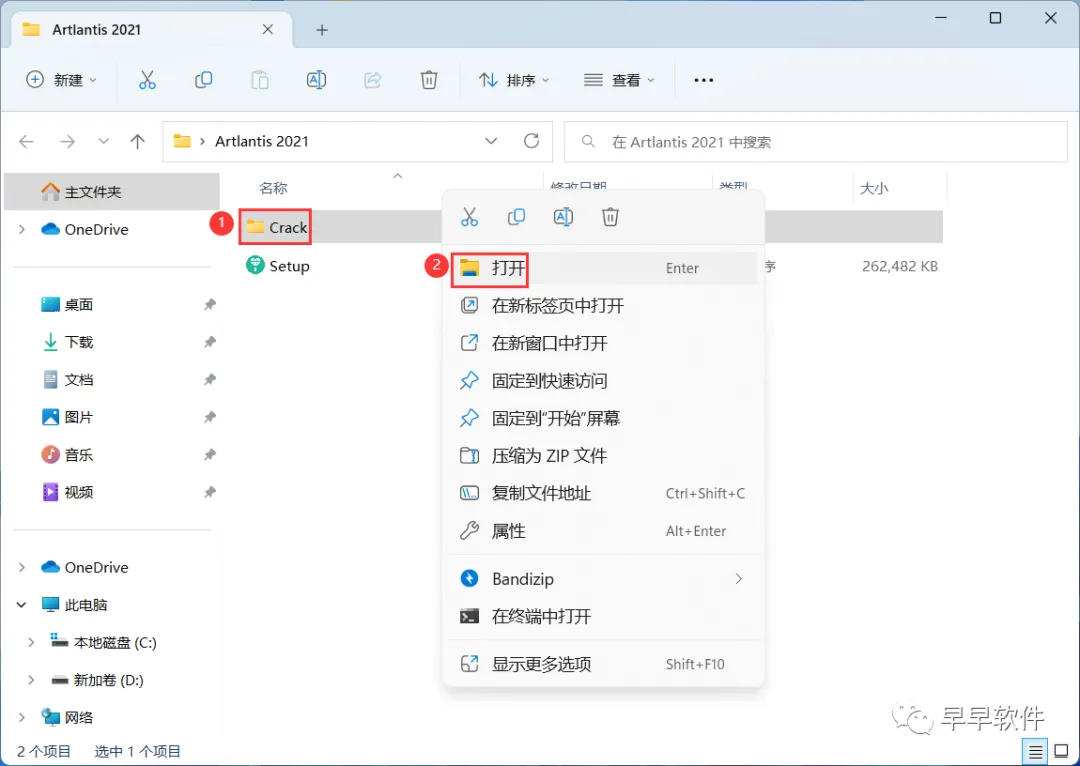Click the cut icon in the toolbar
The width and height of the screenshot is (1080, 766).
point(147,80)
